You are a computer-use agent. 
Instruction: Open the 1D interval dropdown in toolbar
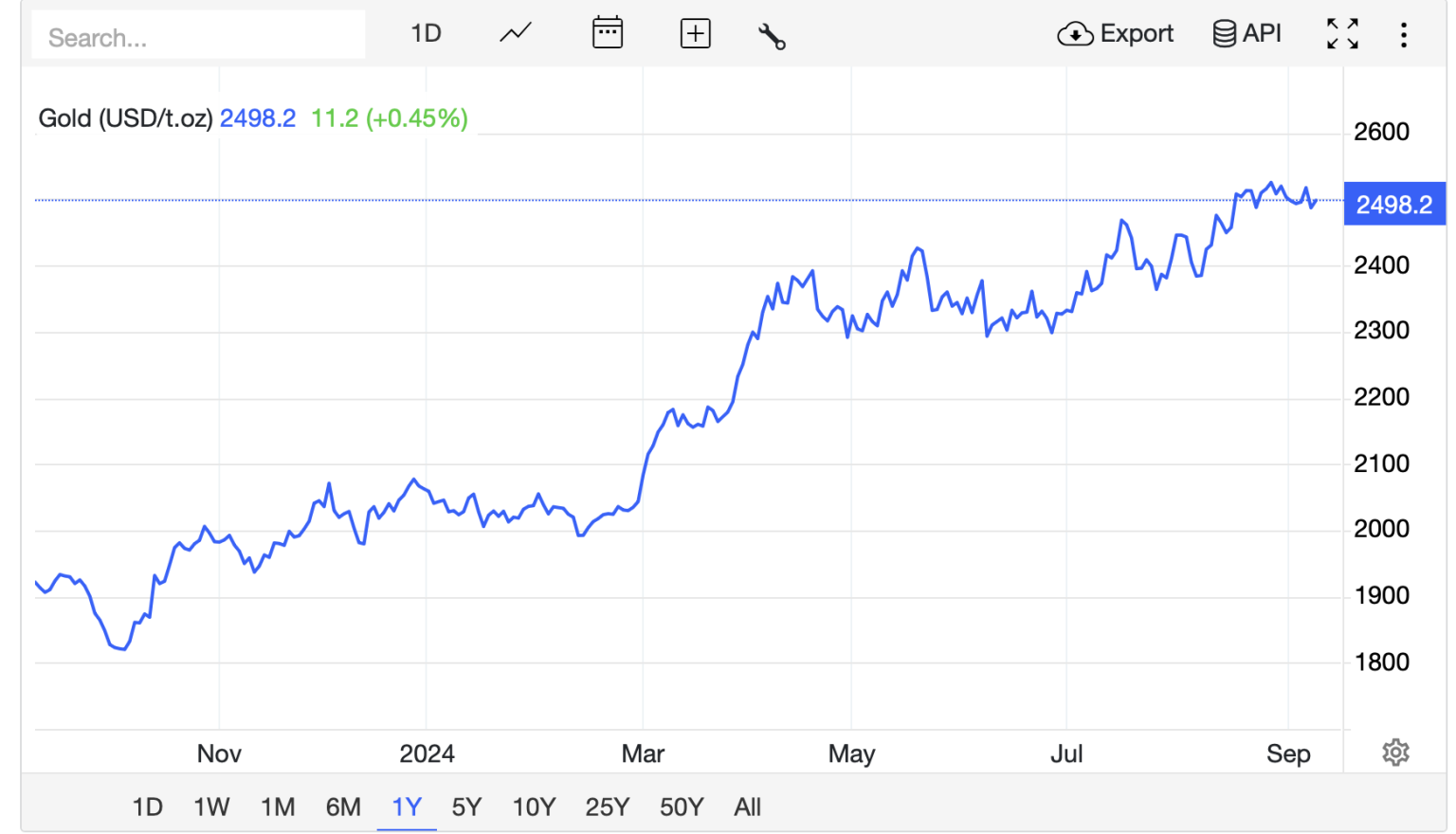[426, 34]
